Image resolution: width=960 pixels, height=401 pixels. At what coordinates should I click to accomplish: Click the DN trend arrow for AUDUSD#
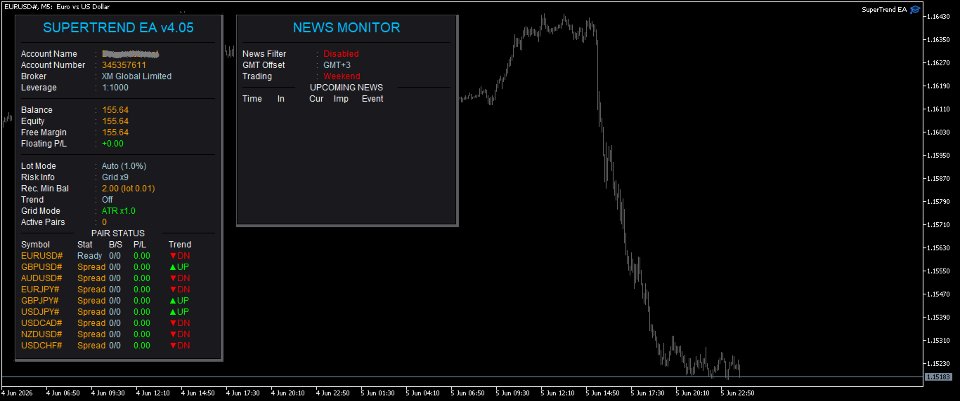(x=179, y=278)
